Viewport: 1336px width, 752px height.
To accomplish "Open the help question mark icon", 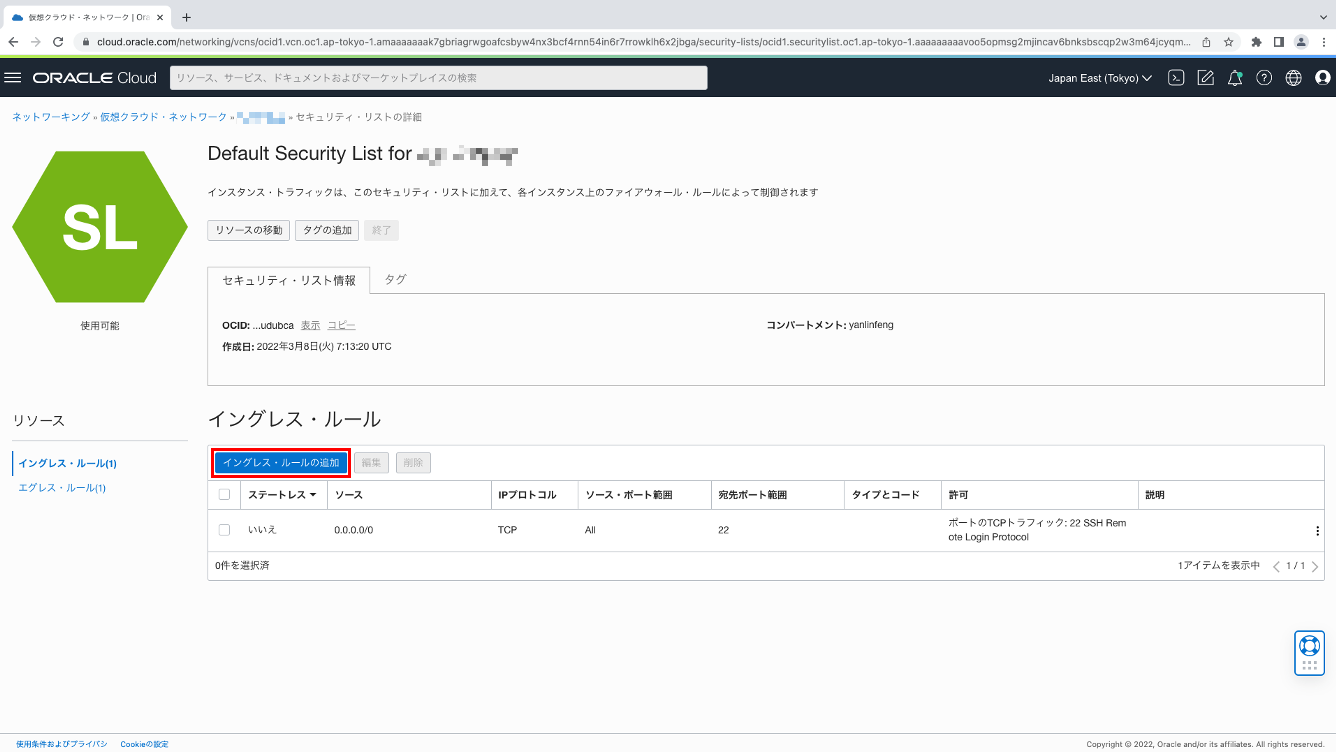I will tap(1264, 78).
